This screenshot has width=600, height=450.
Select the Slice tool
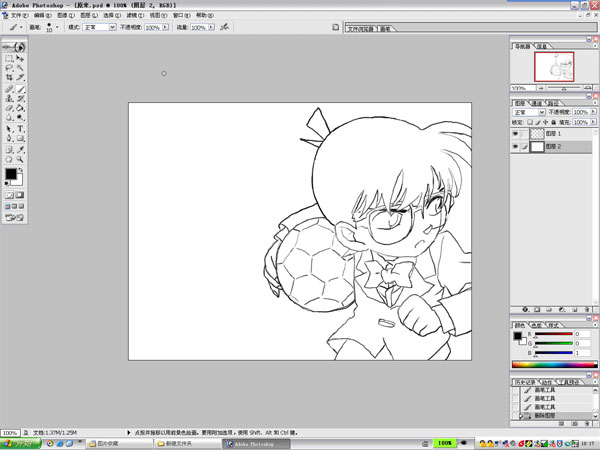tap(20, 77)
